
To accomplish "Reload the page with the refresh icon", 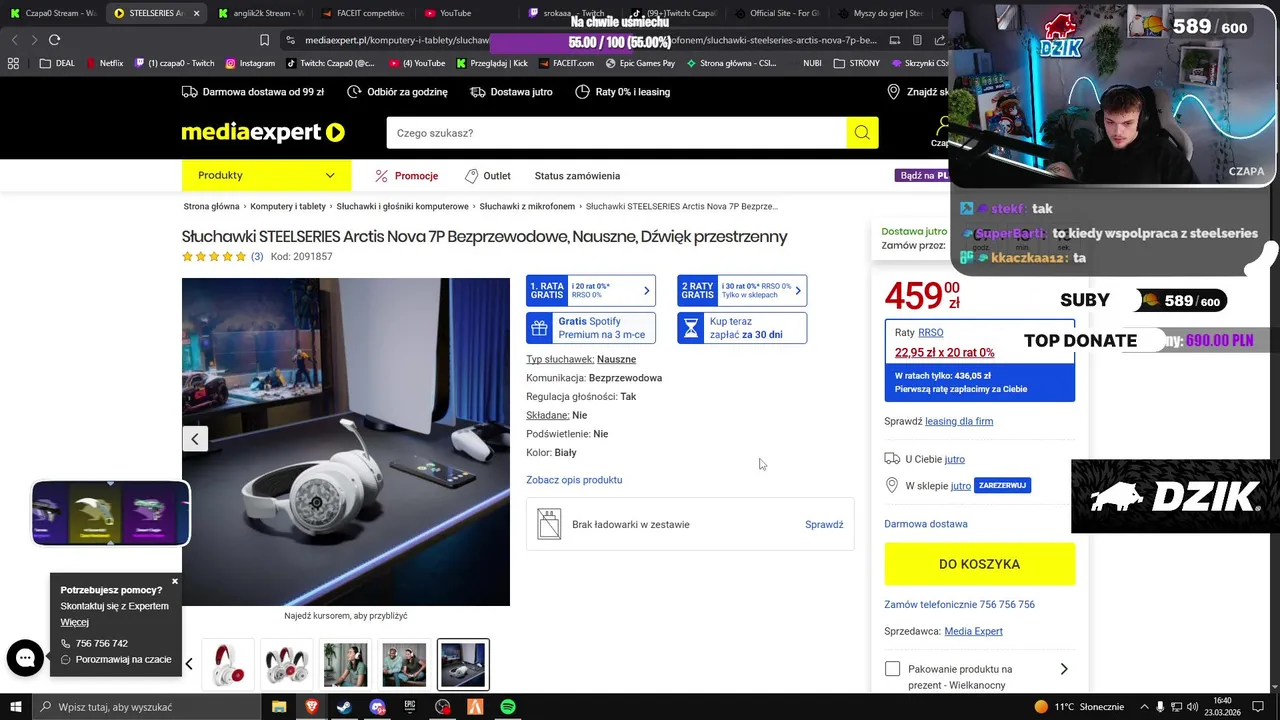I will coord(54,40).
